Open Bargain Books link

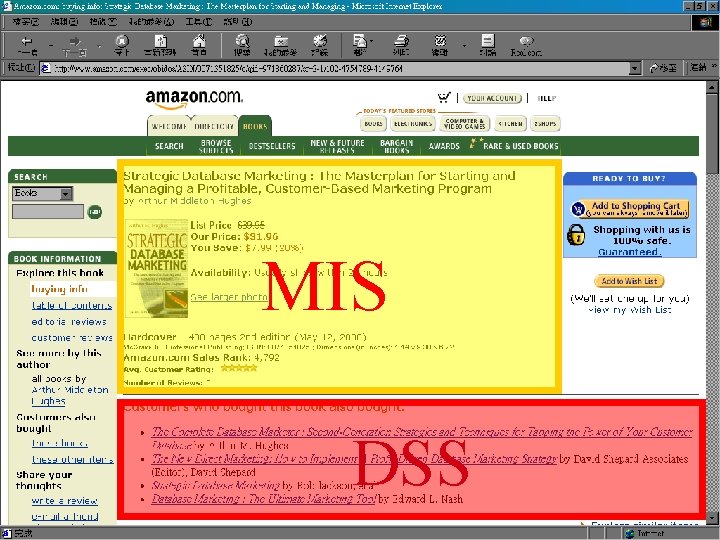point(397,146)
